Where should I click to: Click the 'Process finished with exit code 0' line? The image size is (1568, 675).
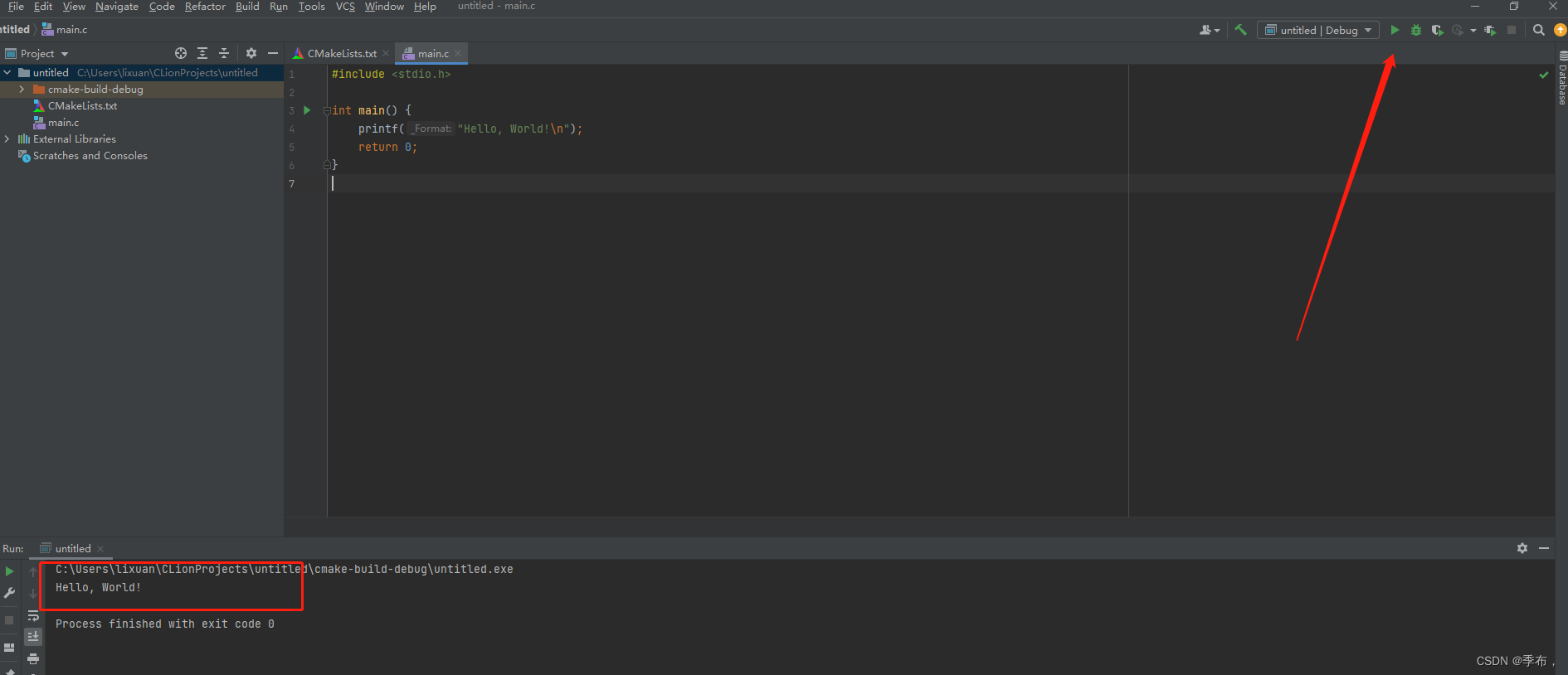[x=165, y=624]
